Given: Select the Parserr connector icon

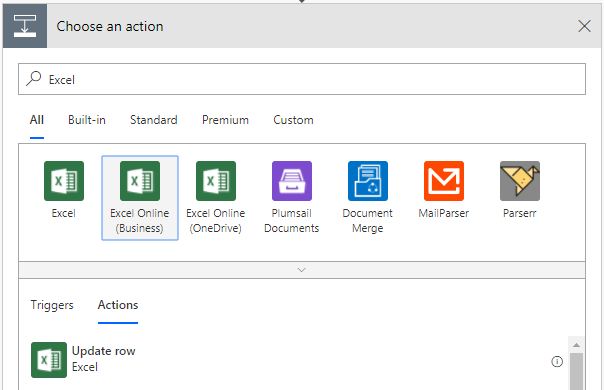Looking at the screenshot, I should coord(520,181).
